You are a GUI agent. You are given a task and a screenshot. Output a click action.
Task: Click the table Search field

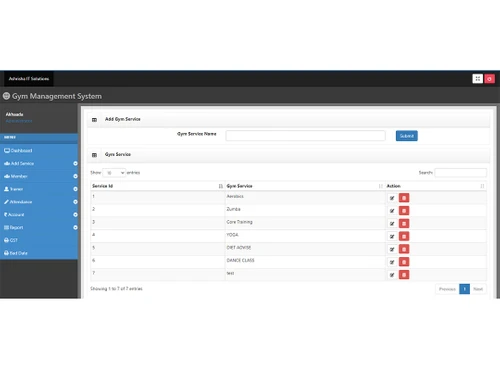click(461, 173)
